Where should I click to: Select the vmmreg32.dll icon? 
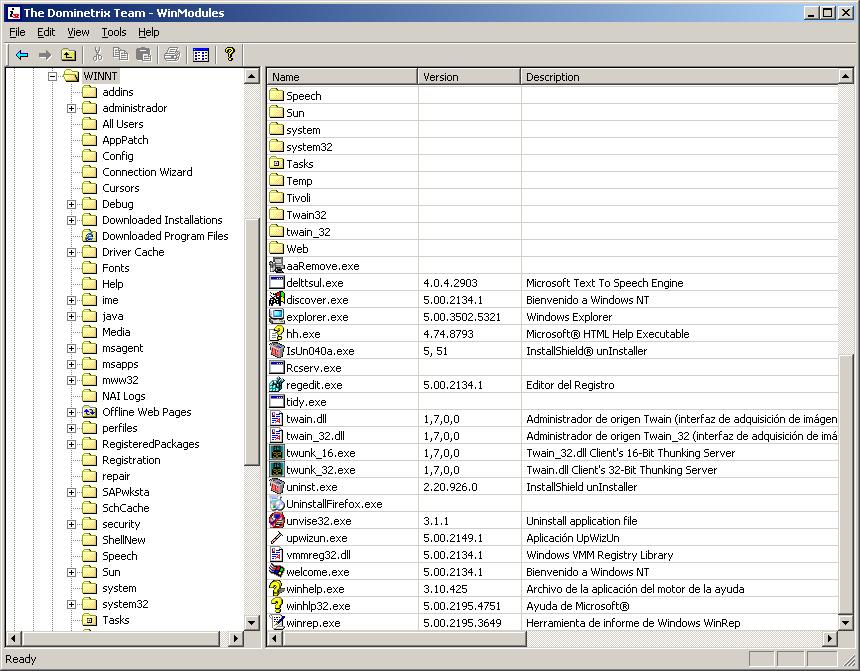(x=276, y=555)
